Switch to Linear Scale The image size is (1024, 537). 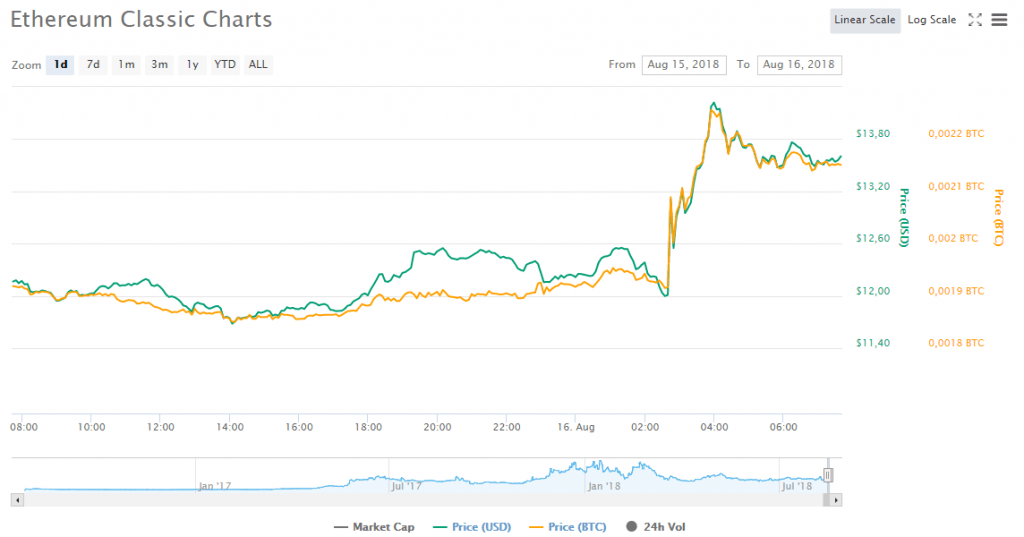tap(865, 20)
